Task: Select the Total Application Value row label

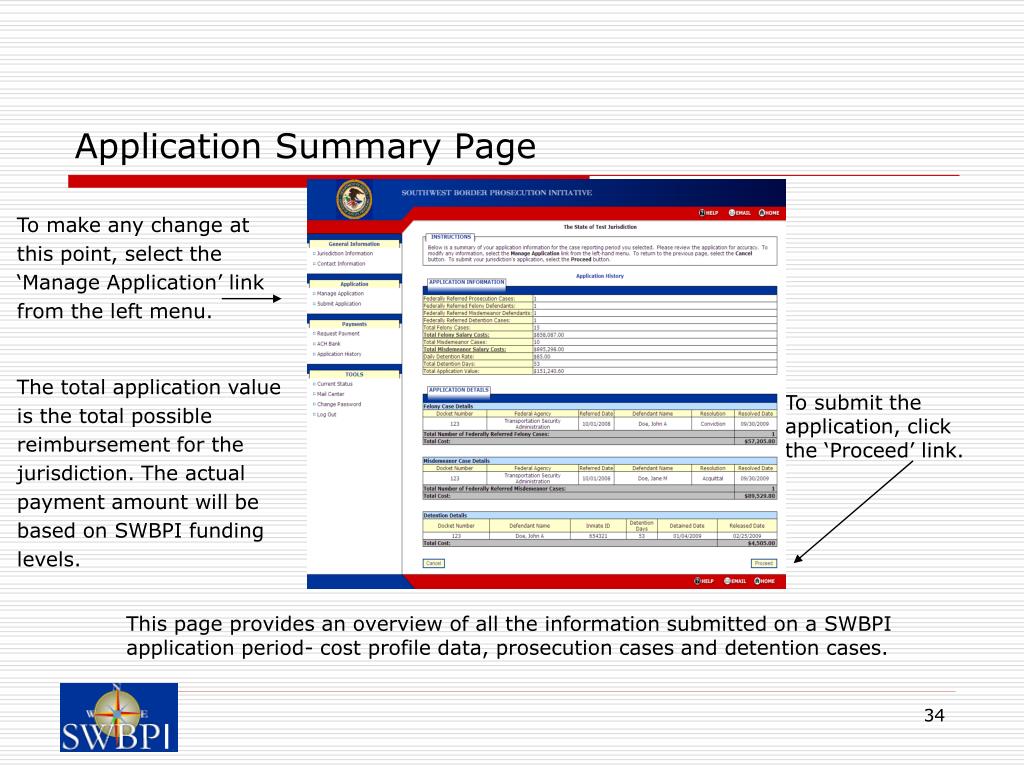Action: [x=451, y=371]
